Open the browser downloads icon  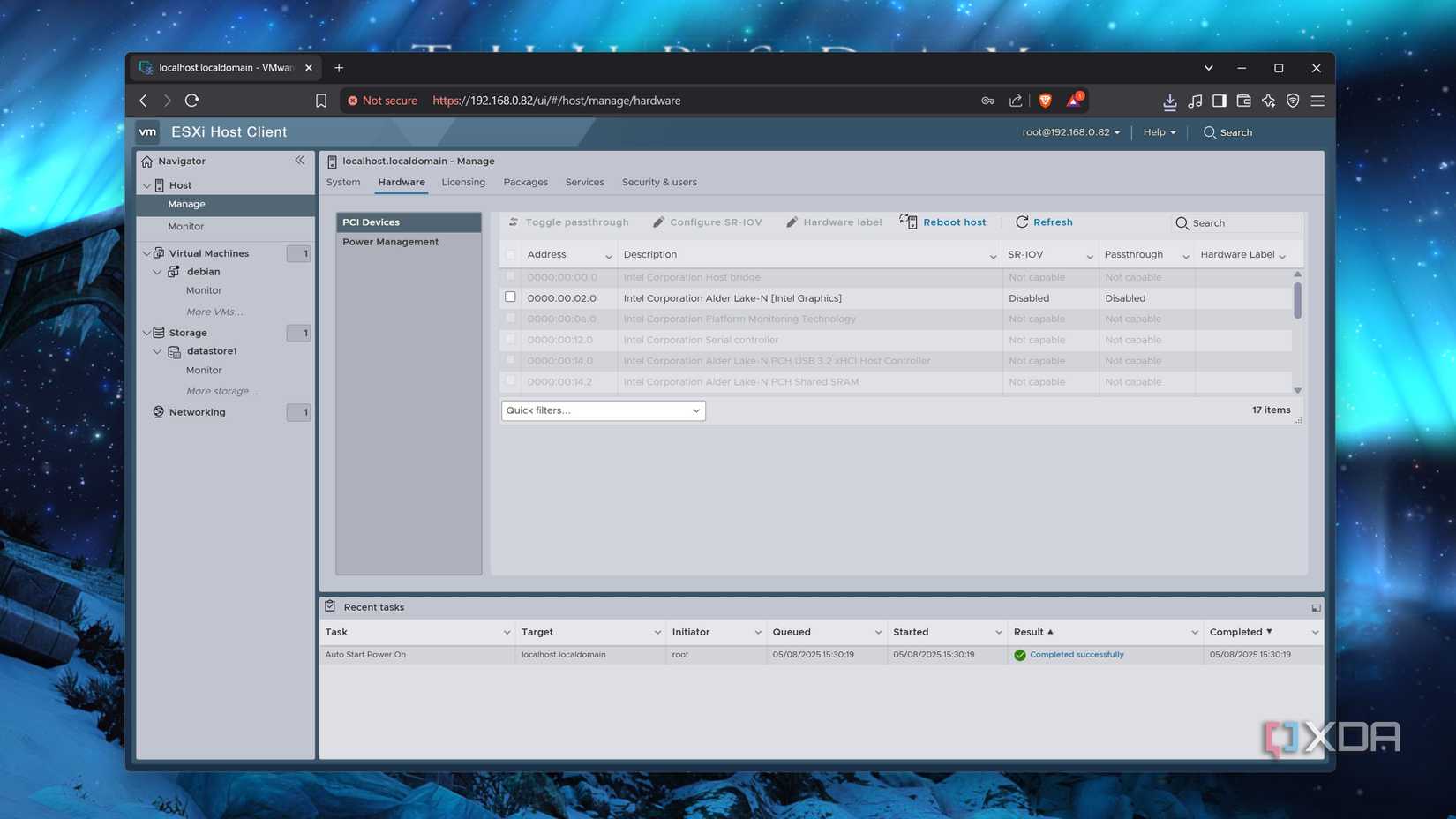click(1169, 101)
